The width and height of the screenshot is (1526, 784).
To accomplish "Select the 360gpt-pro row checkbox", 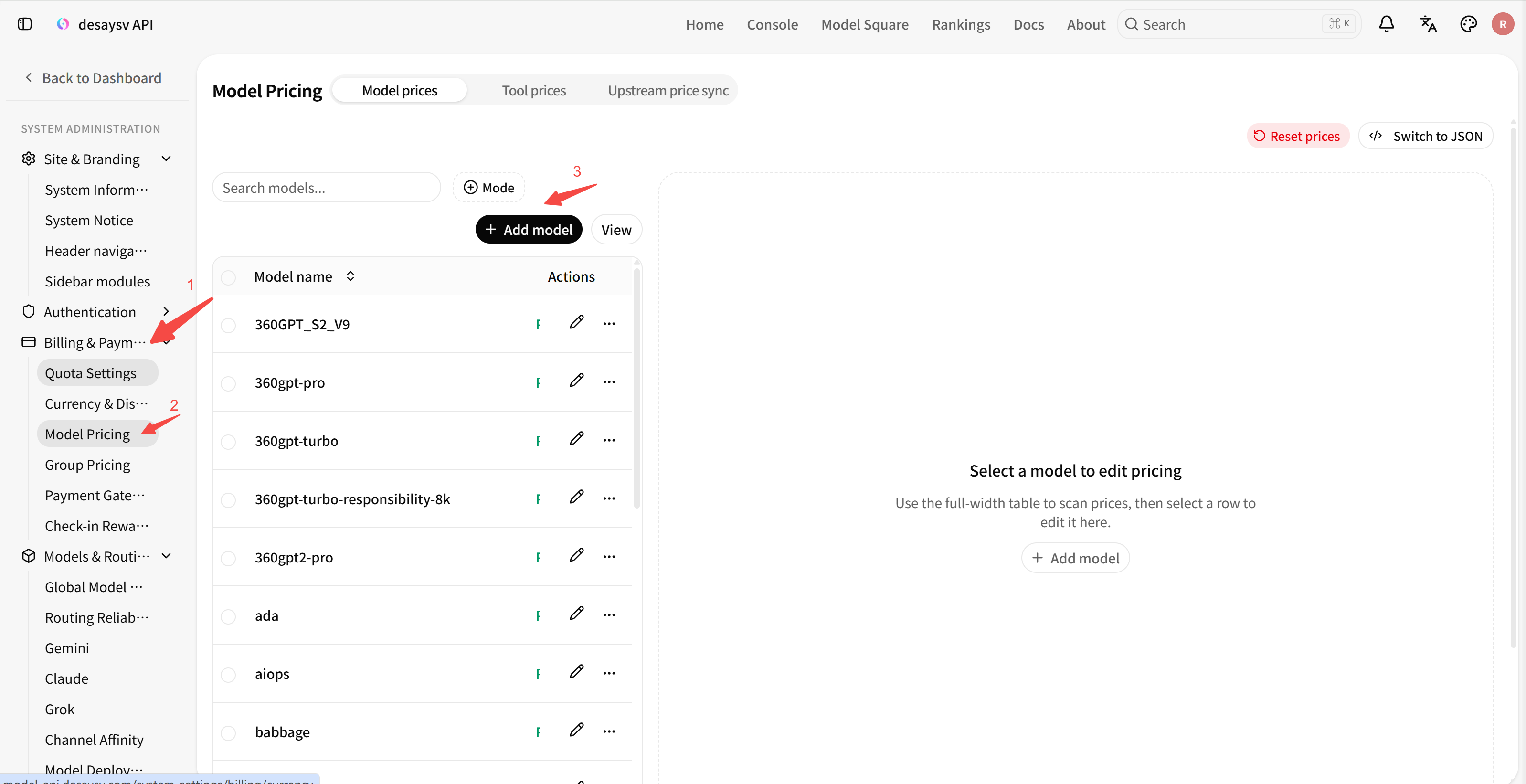I will 228,383.
